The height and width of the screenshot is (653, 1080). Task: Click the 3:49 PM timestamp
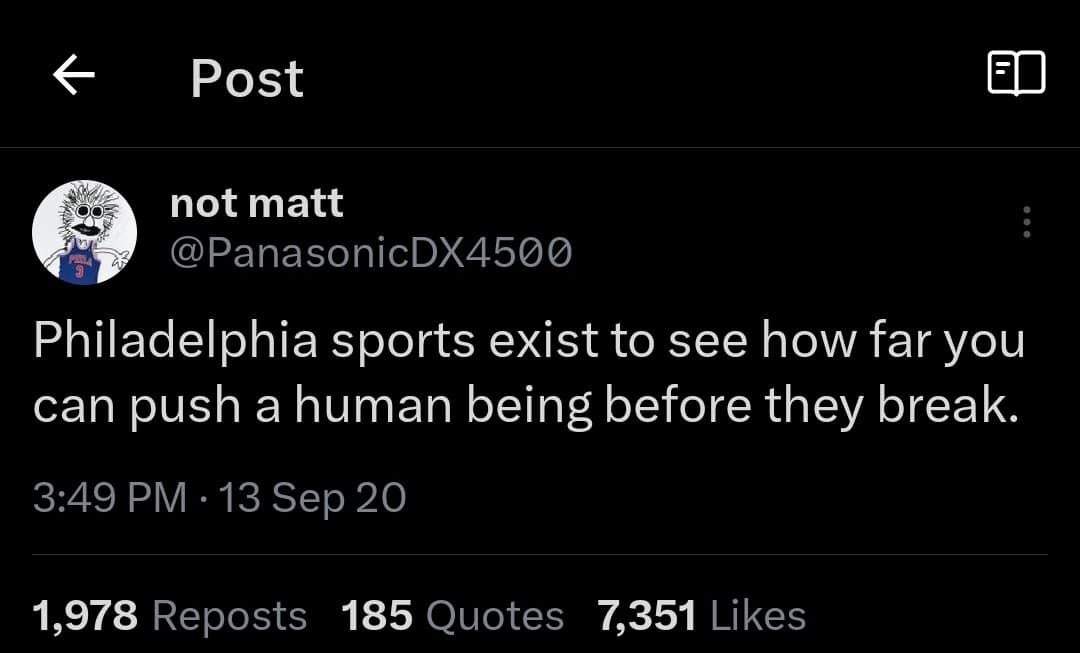click(110, 497)
